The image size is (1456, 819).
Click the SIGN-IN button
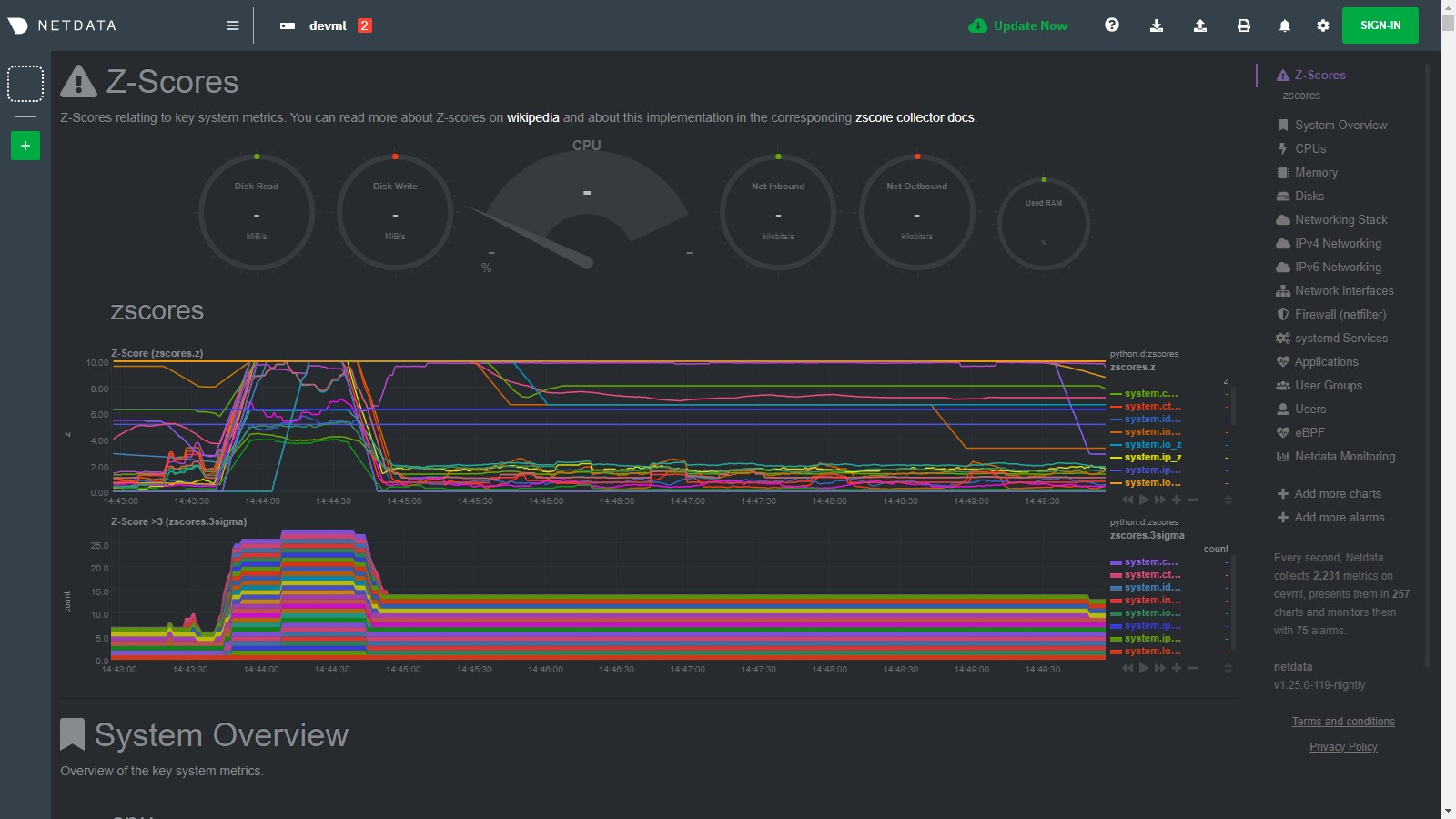1380,25
